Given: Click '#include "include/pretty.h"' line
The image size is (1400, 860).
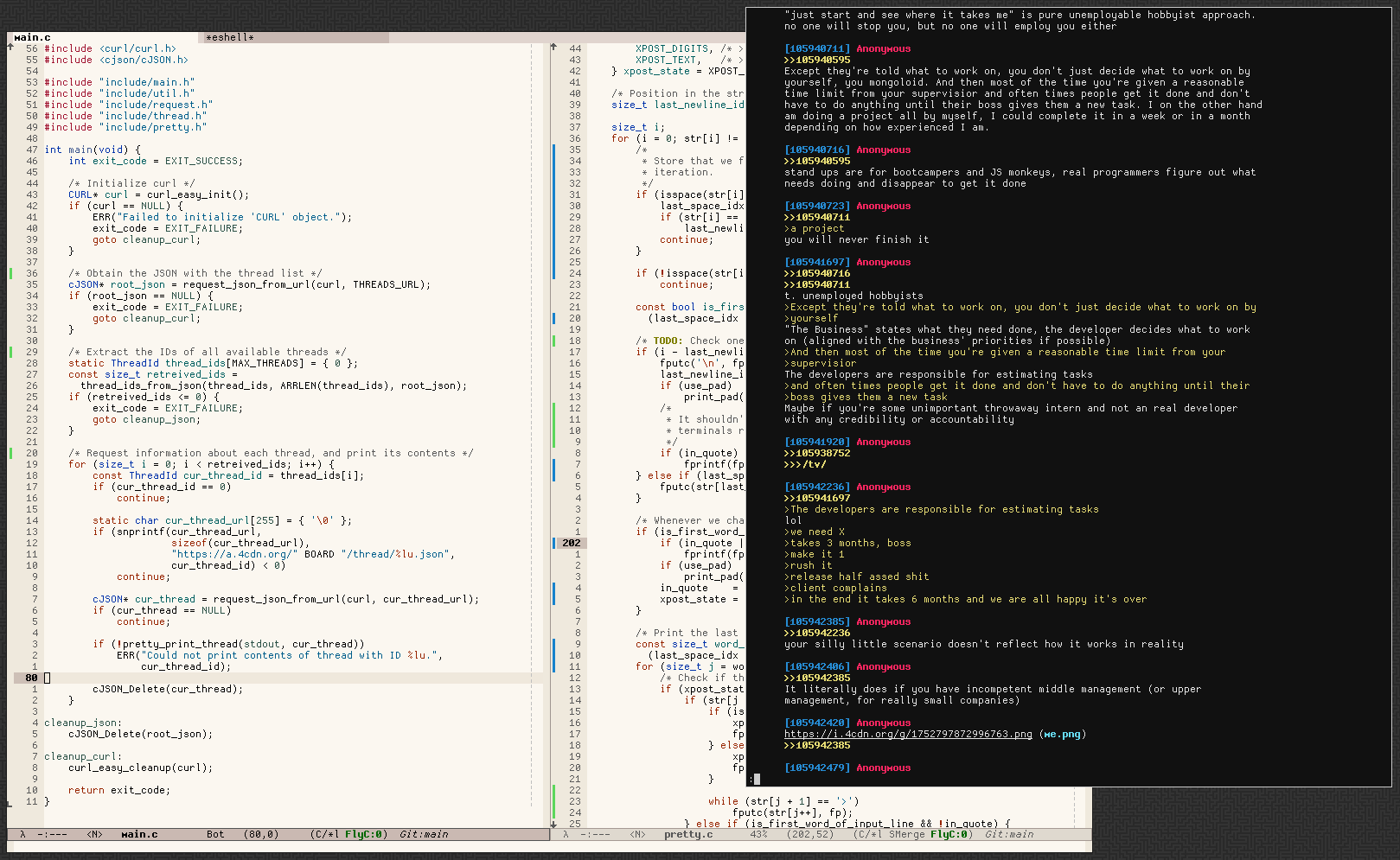Looking at the screenshot, I should (125, 127).
